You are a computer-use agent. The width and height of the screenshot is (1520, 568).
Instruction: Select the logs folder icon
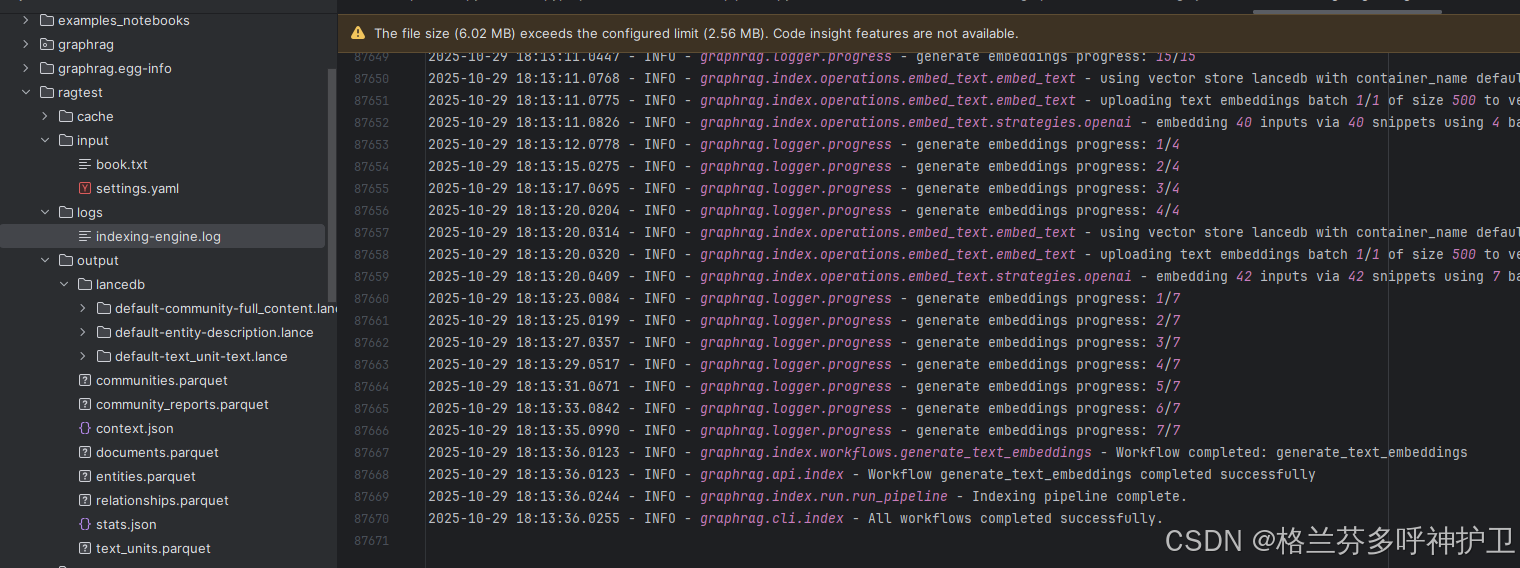[x=66, y=212]
